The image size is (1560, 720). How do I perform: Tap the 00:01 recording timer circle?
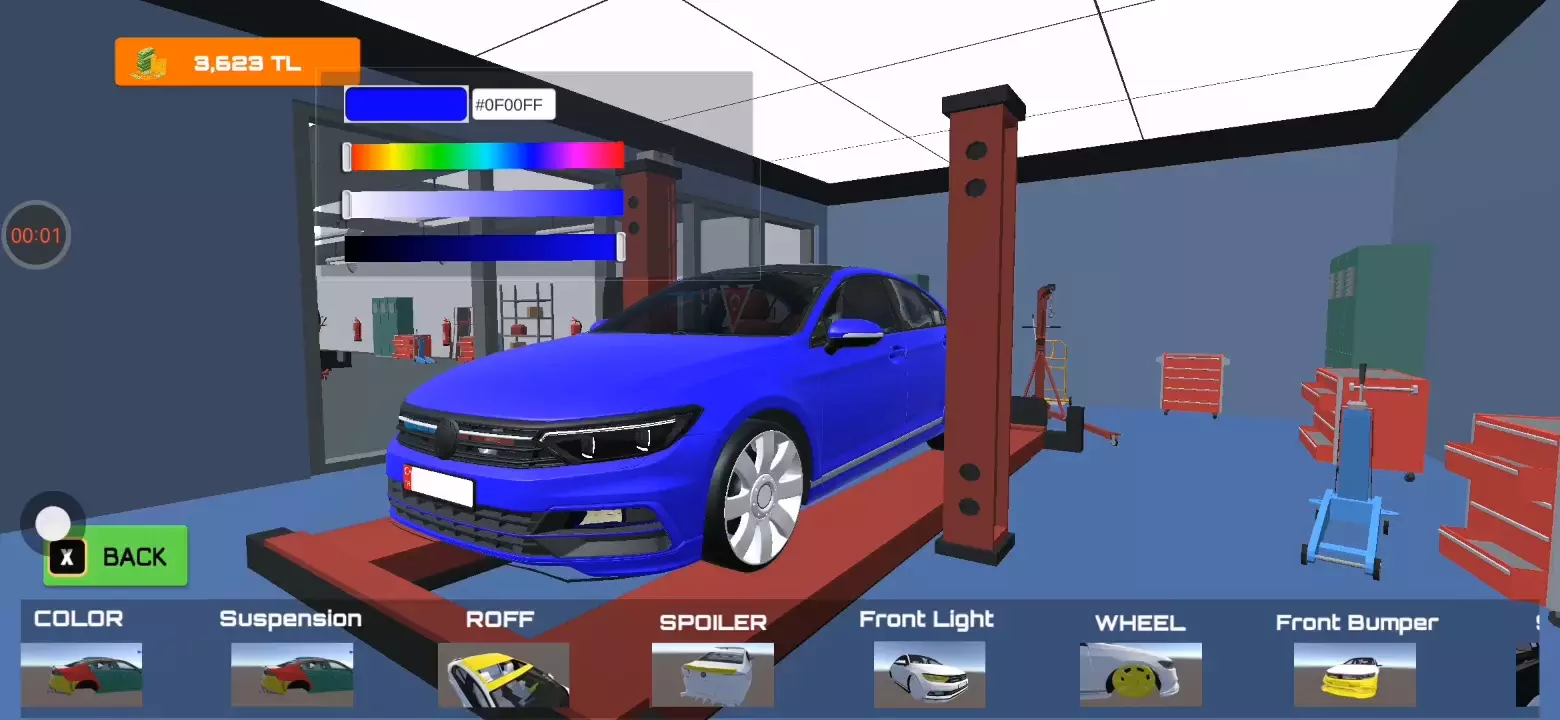[36, 236]
